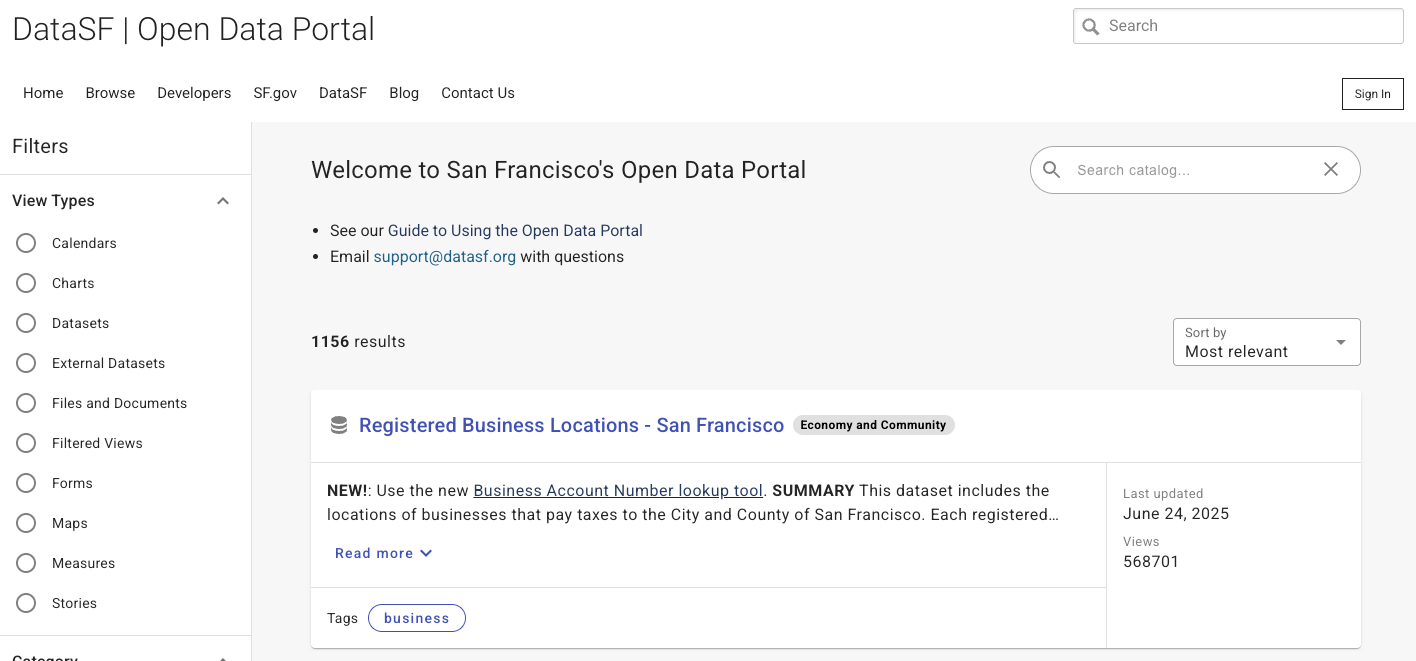Select the Charts view type

(26, 283)
